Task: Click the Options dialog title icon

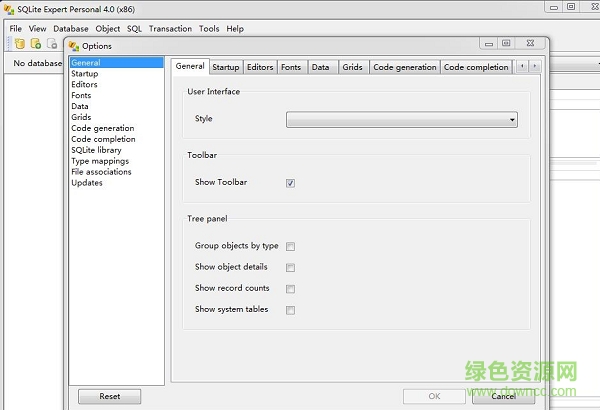Action: click(x=73, y=46)
